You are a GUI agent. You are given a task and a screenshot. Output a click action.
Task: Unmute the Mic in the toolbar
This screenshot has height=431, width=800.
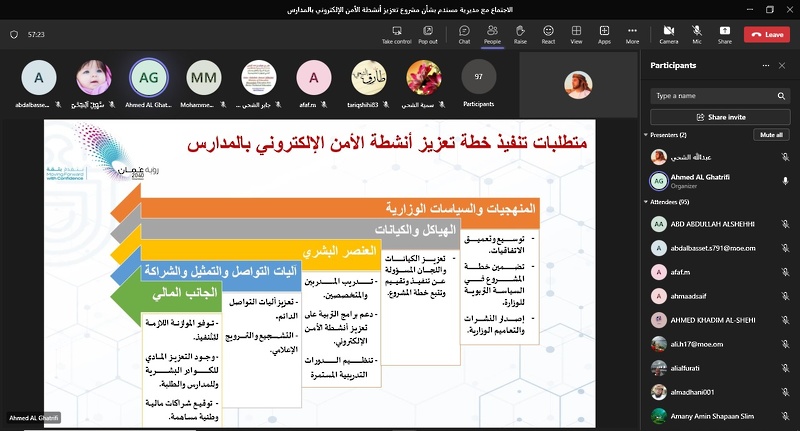[697, 34]
